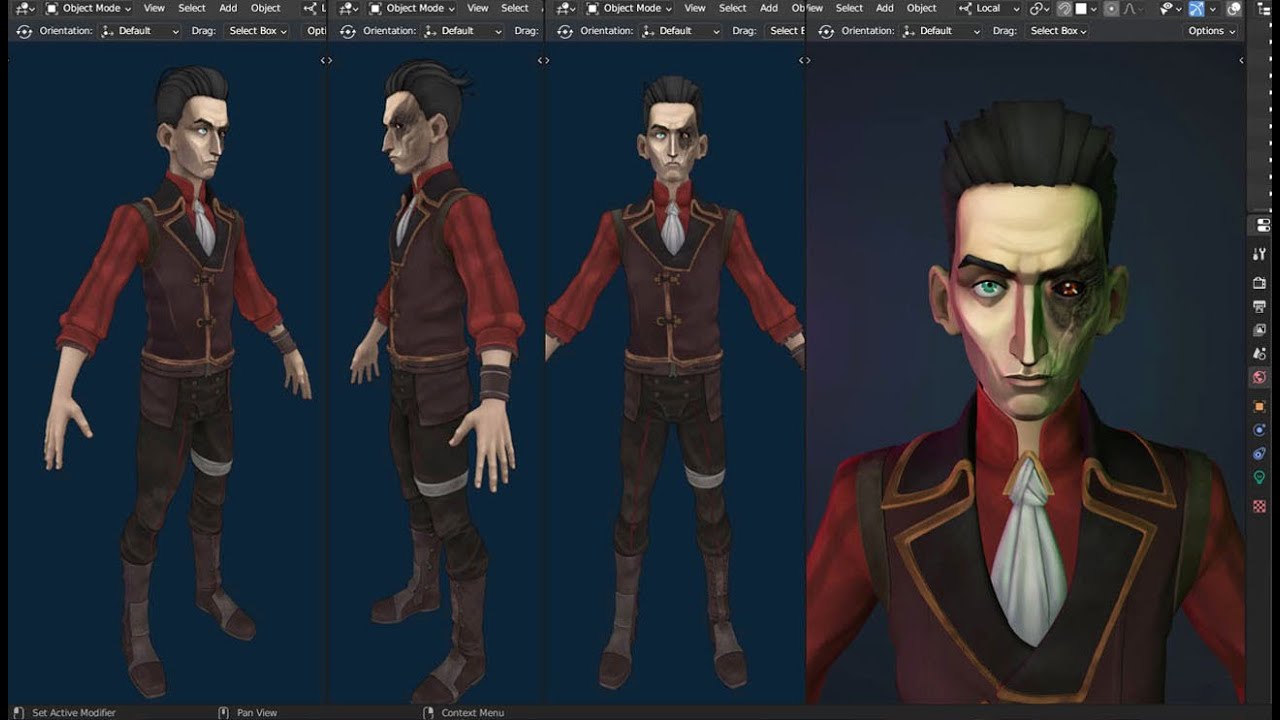Open View menu in second viewport

click(x=478, y=8)
